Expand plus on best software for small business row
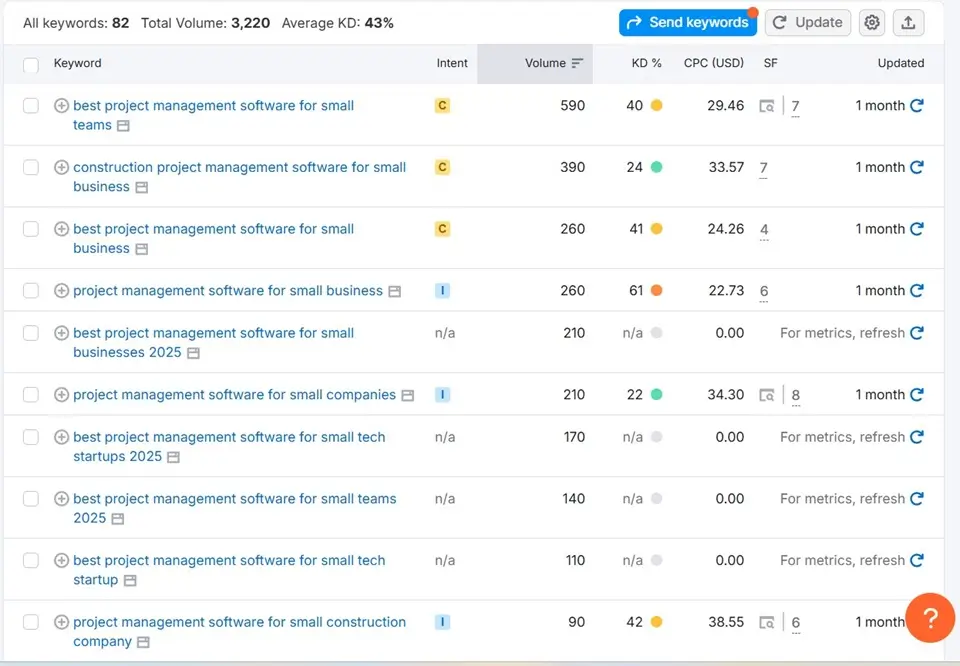Image resolution: width=960 pixels, height=666 pixels. 61,229
